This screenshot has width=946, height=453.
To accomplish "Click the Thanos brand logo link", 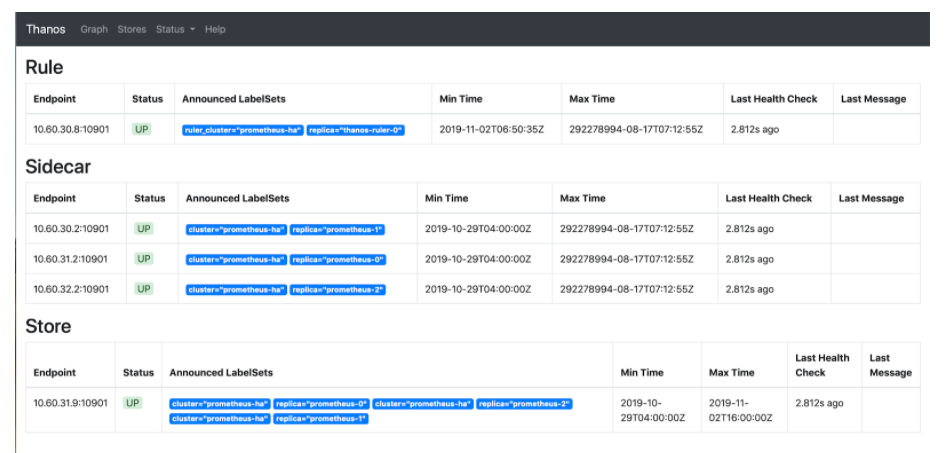I will coord(46,29).
